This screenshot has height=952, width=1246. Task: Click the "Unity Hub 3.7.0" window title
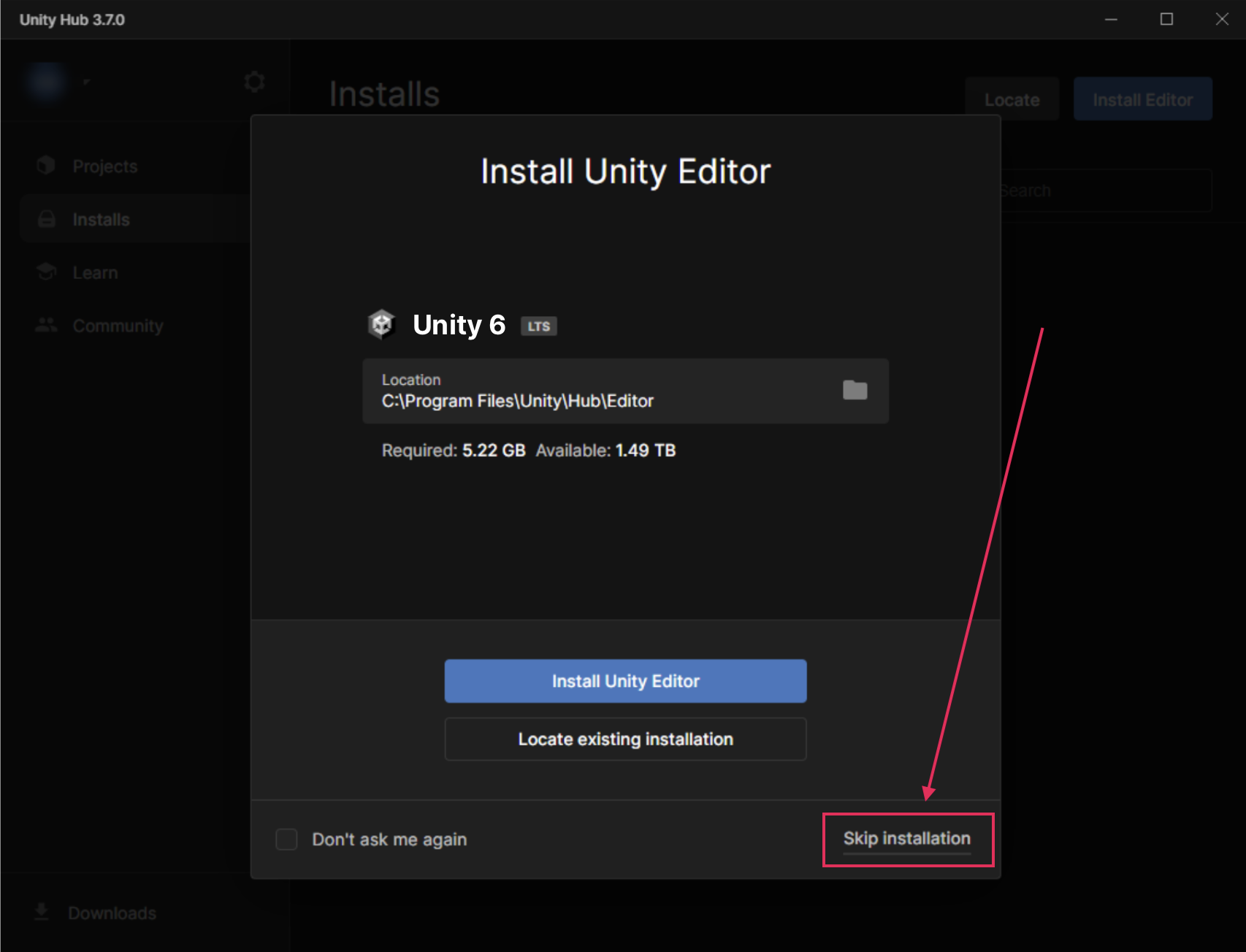tap(72, 20)
